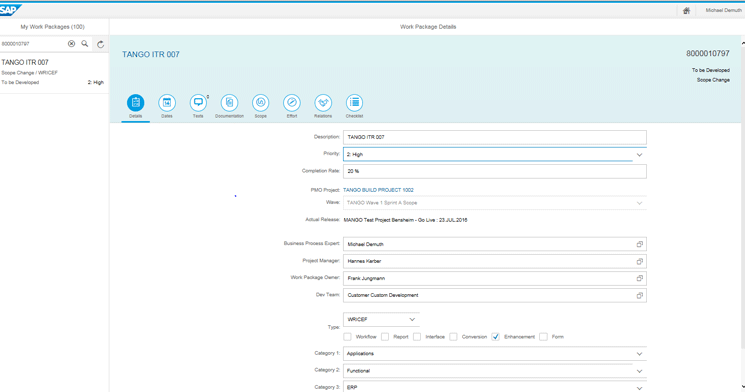Open value help for Project Manager
Viewport: 745px width, 392px height.
(640, 261)
